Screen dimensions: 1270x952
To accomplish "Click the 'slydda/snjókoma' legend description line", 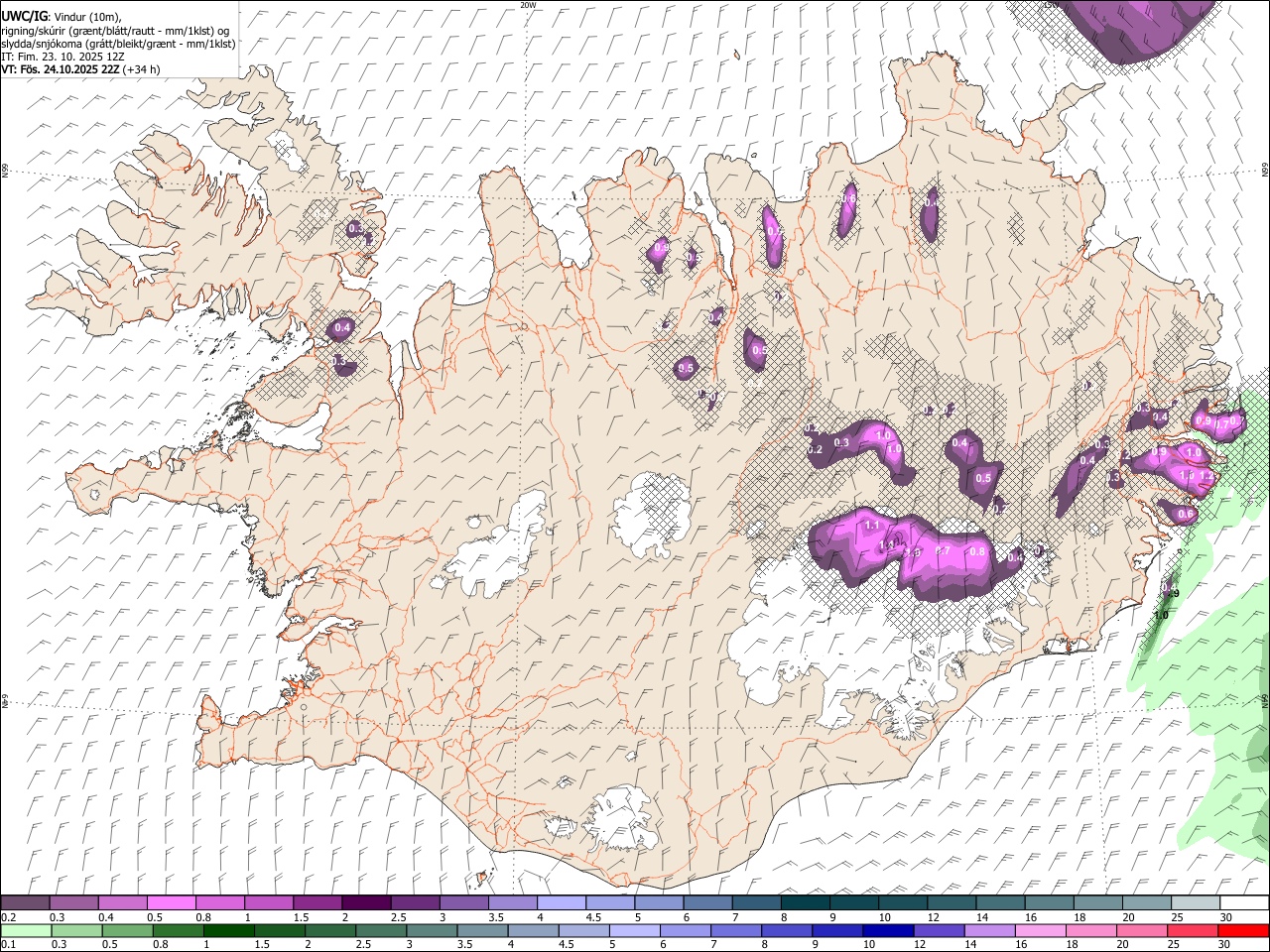I will pyautogui.click(x=118, y=44).
